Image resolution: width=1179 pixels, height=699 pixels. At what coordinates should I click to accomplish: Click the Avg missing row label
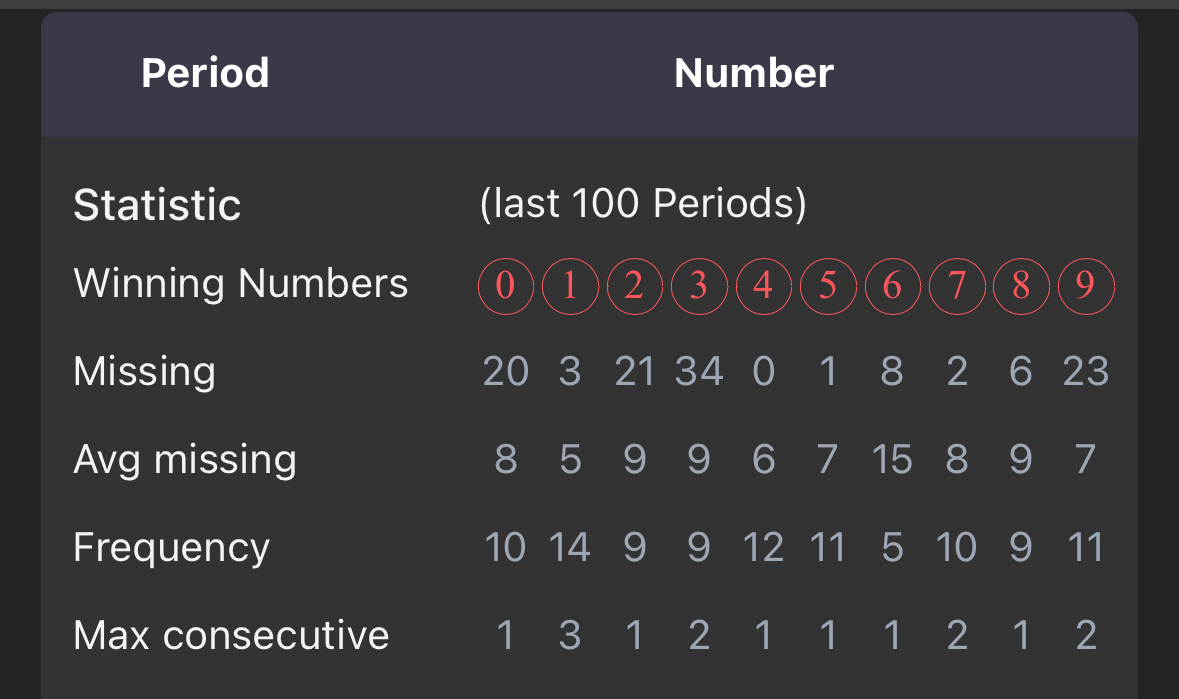click(185, 459)
